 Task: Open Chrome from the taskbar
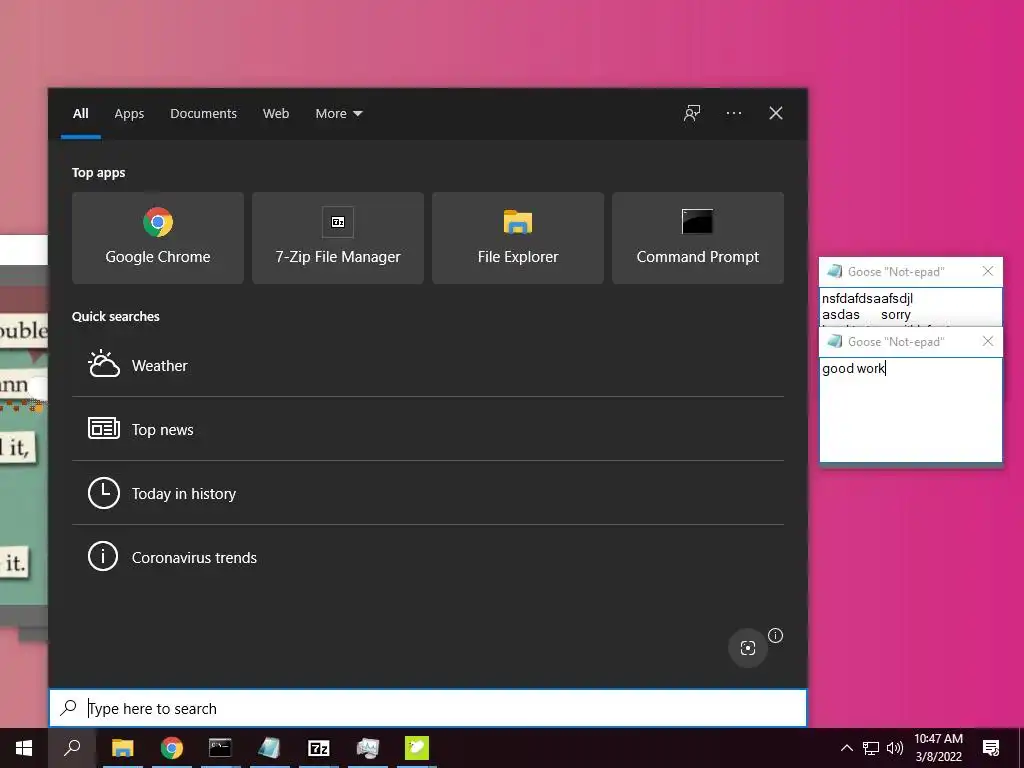pos(172,748)
